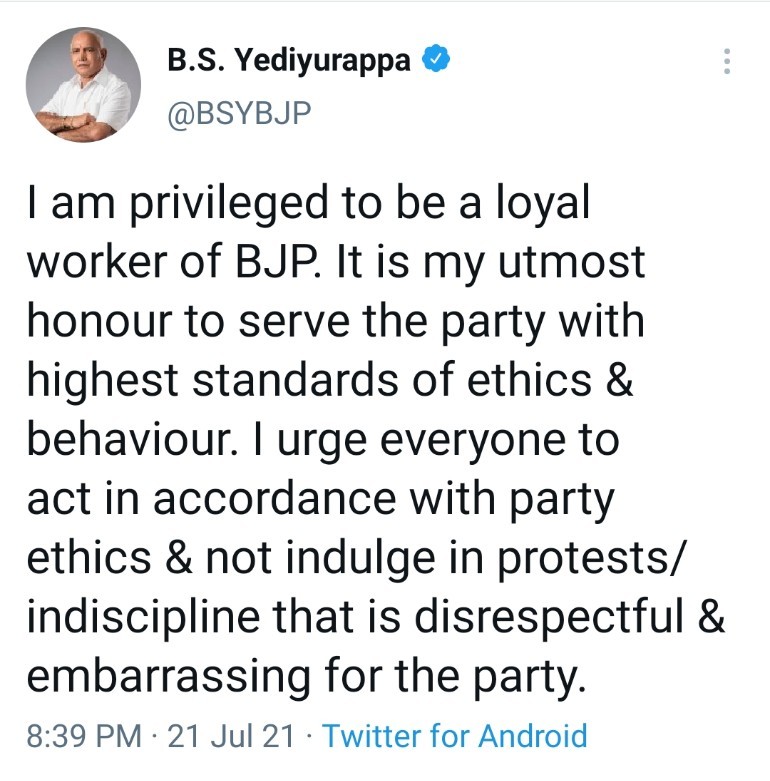Click the 21 Jul 21 date
This screenshot has width=770, height=781.
231,737
